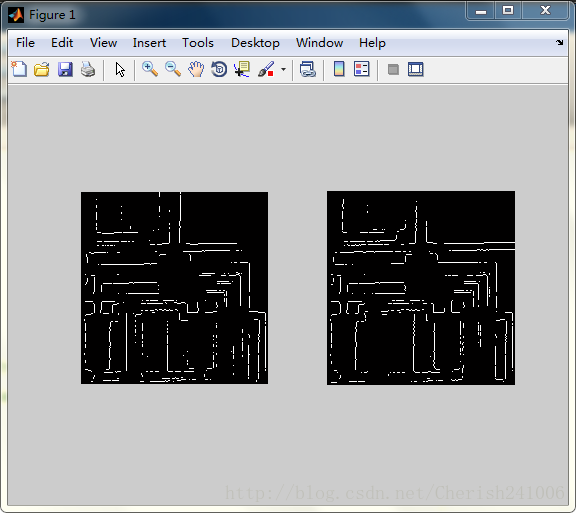Viewport: 576px width, 513px height.
Task: Insert a legend using the toolbar icon
Action: (x=361, y=69)
